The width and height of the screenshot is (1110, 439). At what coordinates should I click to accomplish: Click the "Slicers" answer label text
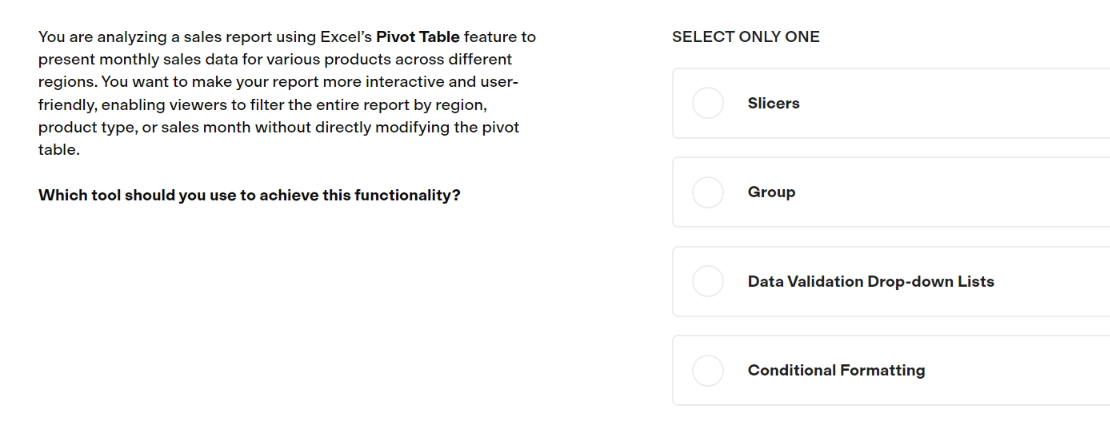(773, 103)
